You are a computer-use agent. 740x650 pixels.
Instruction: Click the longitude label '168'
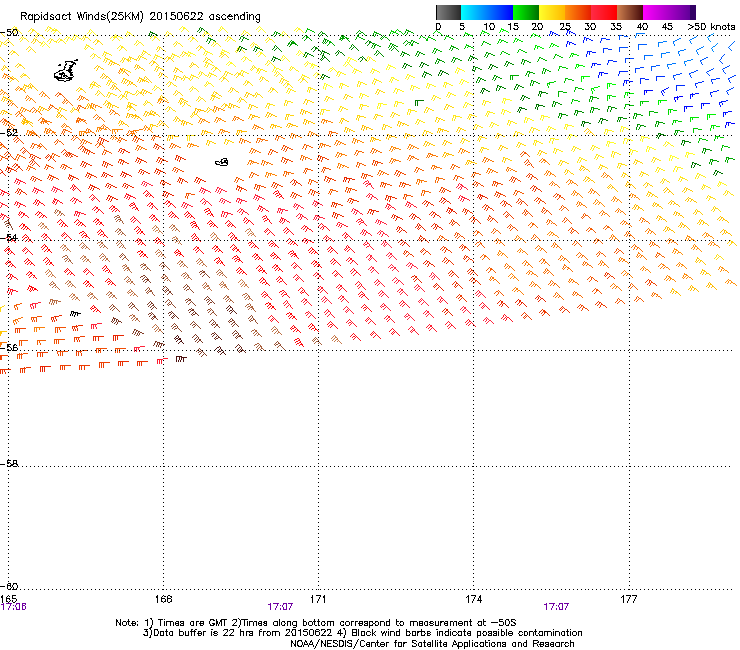tap(163, 599)
